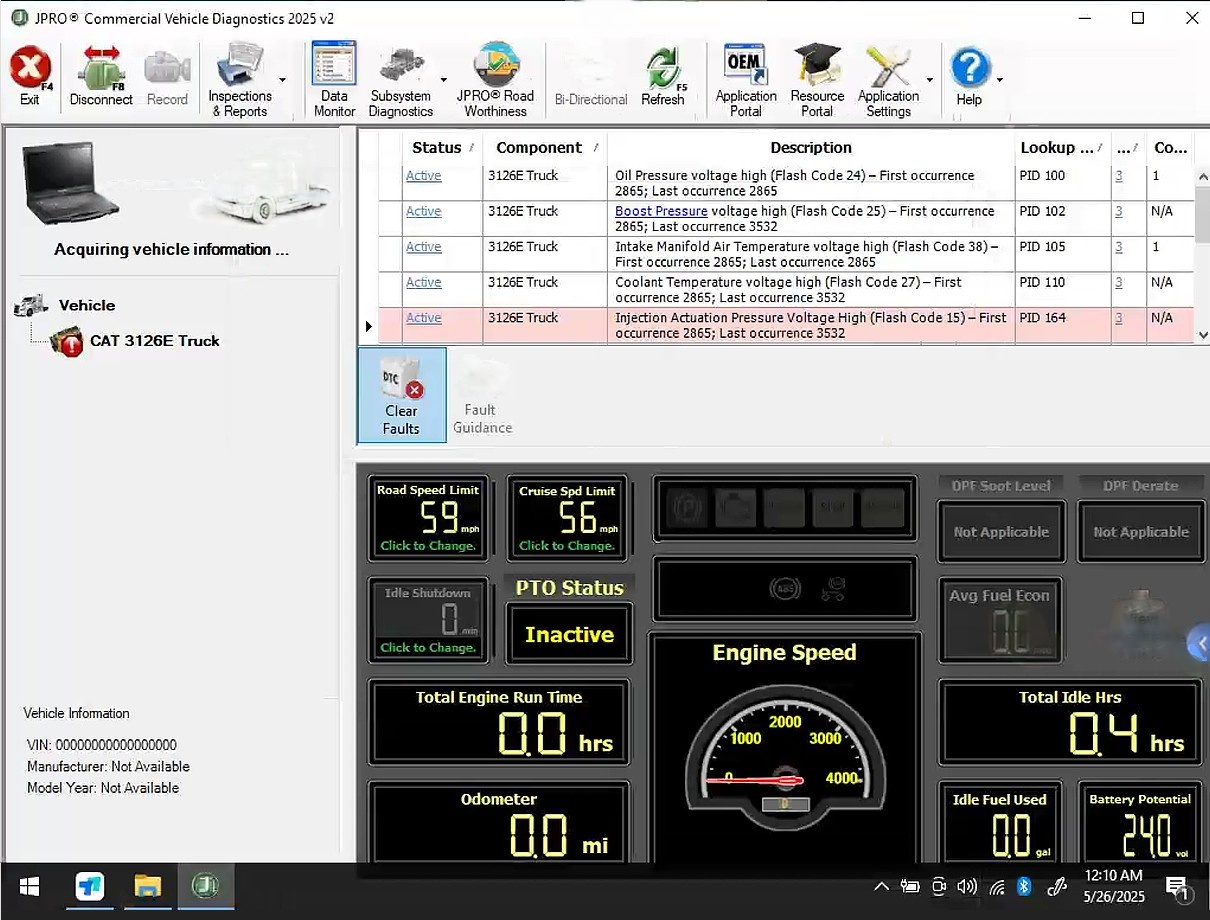The width and height of the screenshot is (1210, 920).
Task: Open Active link for Coolant Temperature fault
Action: point(423,282)
